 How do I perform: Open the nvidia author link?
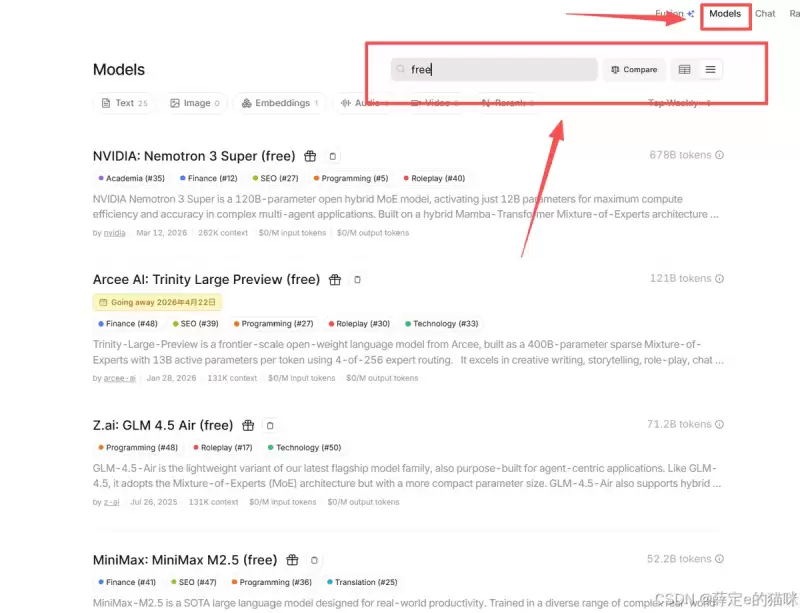click(x=114, y=233)
